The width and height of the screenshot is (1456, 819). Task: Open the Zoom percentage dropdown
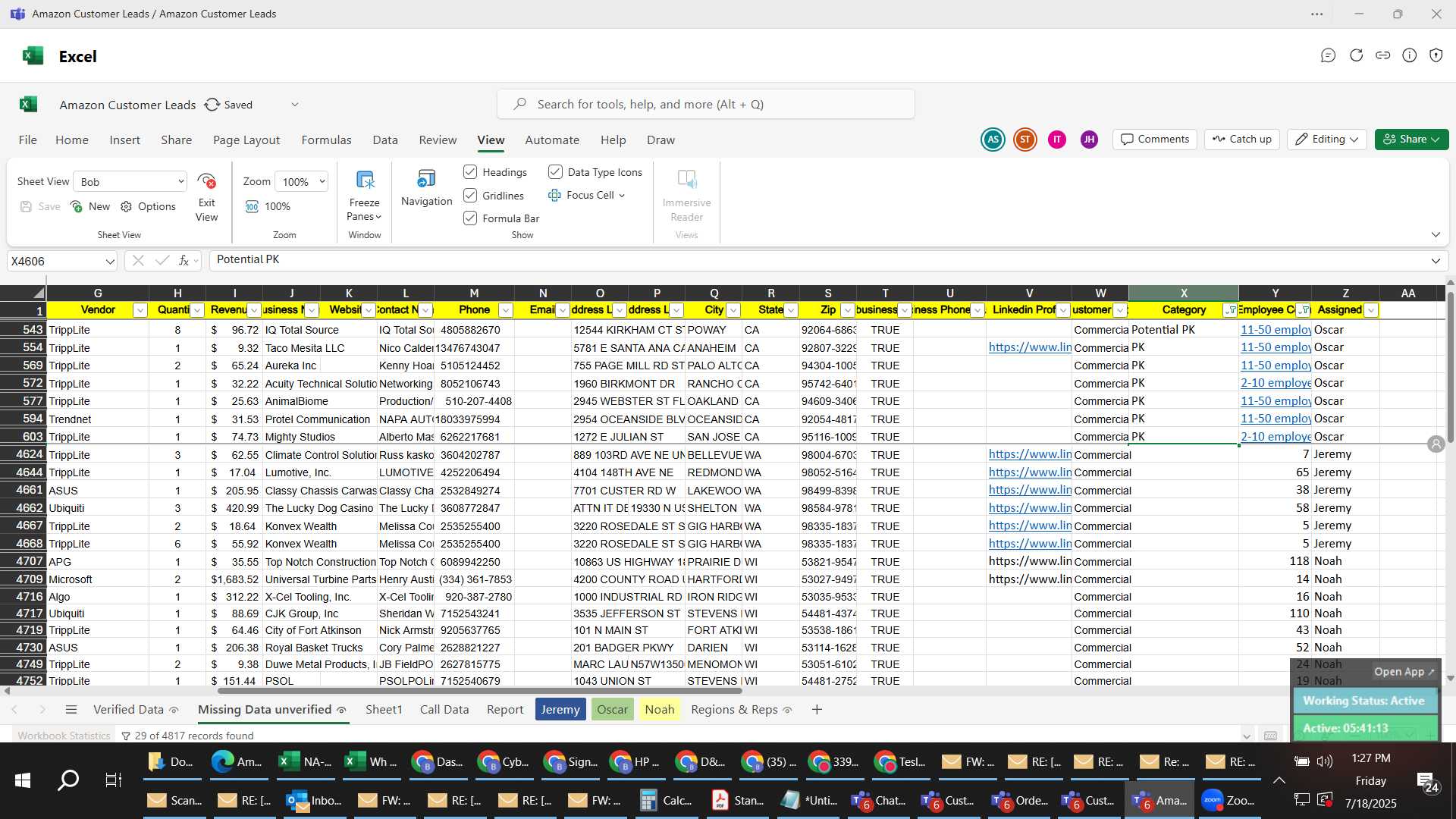301,182
